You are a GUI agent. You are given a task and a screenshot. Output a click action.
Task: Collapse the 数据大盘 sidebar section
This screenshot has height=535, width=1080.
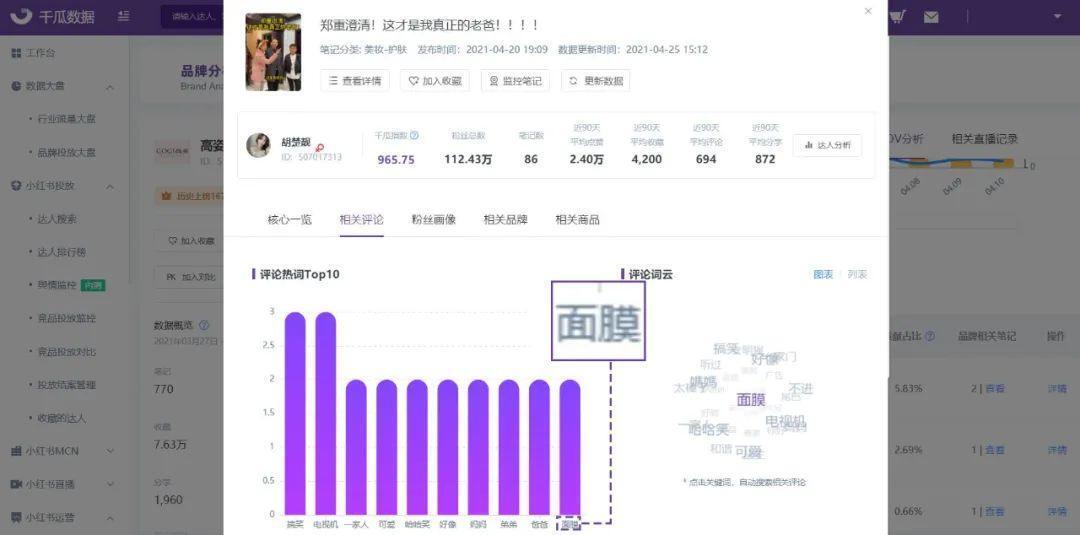point(110,86)
